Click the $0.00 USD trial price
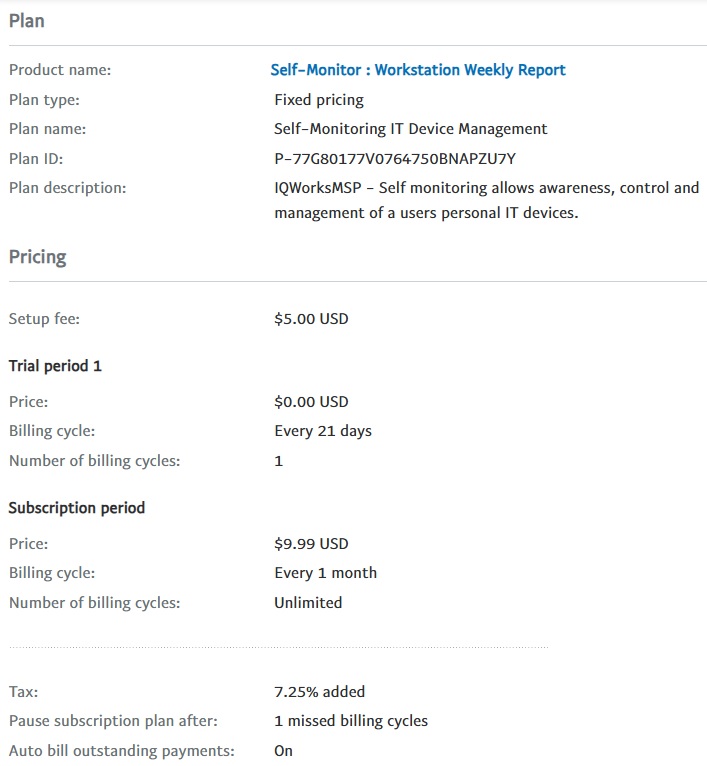The width and height of the screenshot is (707, 766). point(311,402)
